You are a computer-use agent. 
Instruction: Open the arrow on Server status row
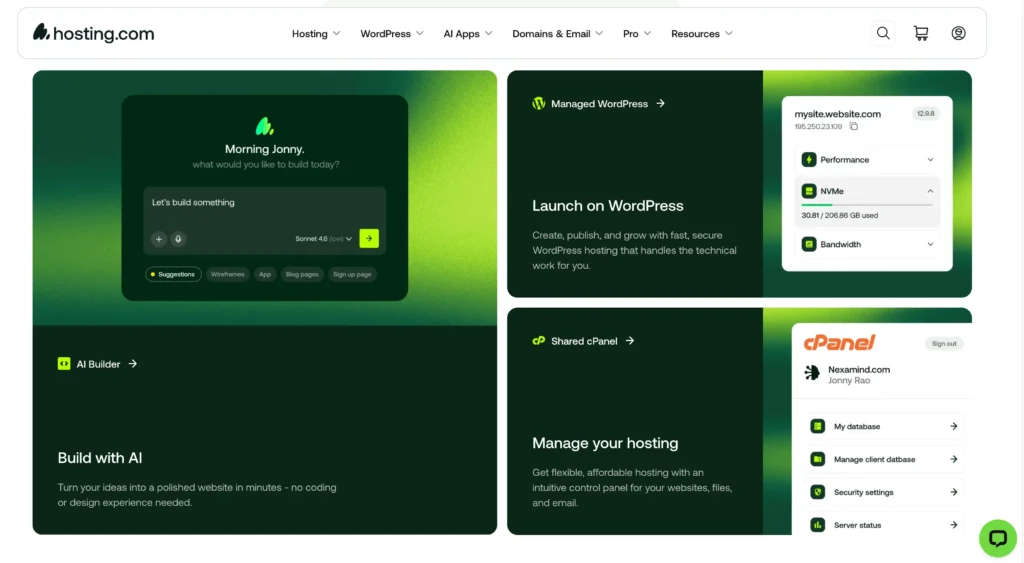point(953,524)
